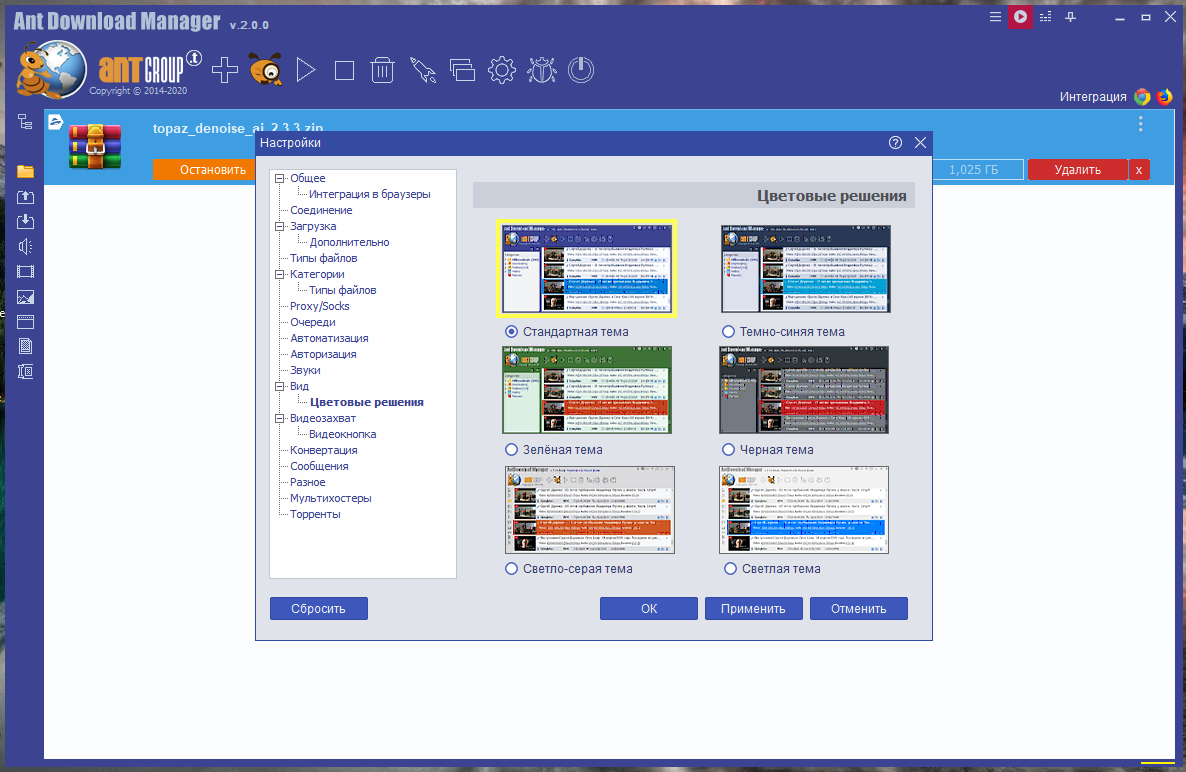
Task: Click the bug report toolbar icon
Action: point(542,70)
